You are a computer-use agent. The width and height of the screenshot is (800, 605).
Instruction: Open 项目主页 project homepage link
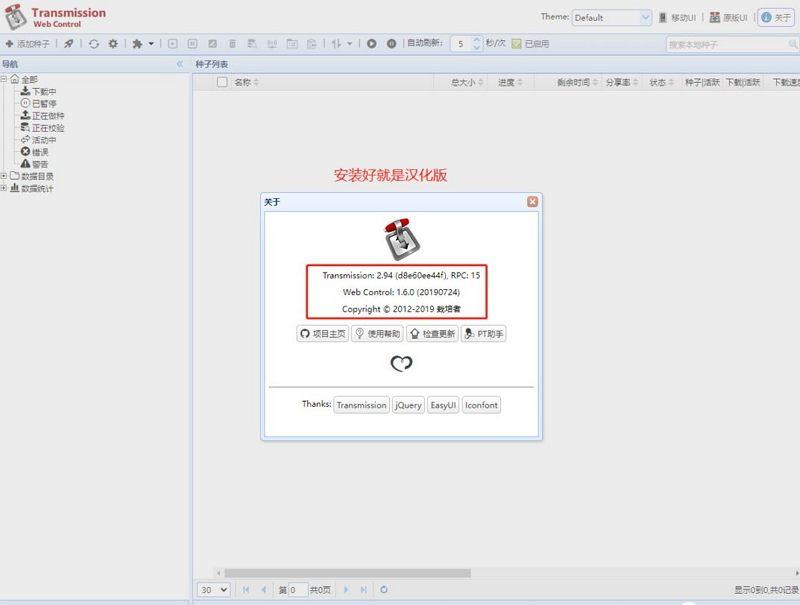[x=322, y=334]
